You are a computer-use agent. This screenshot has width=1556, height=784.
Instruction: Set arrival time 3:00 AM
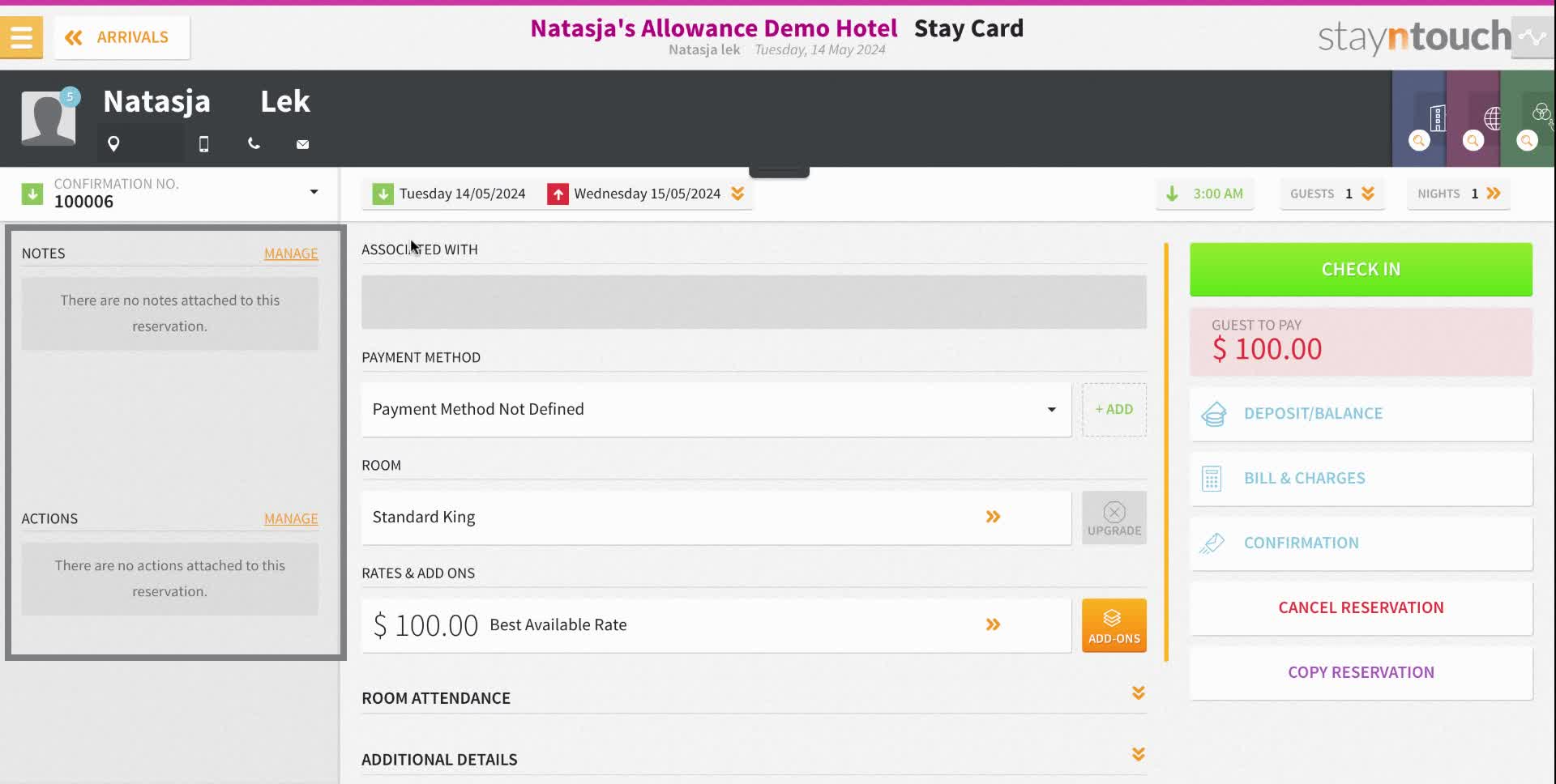click(x=1204, y=194)
